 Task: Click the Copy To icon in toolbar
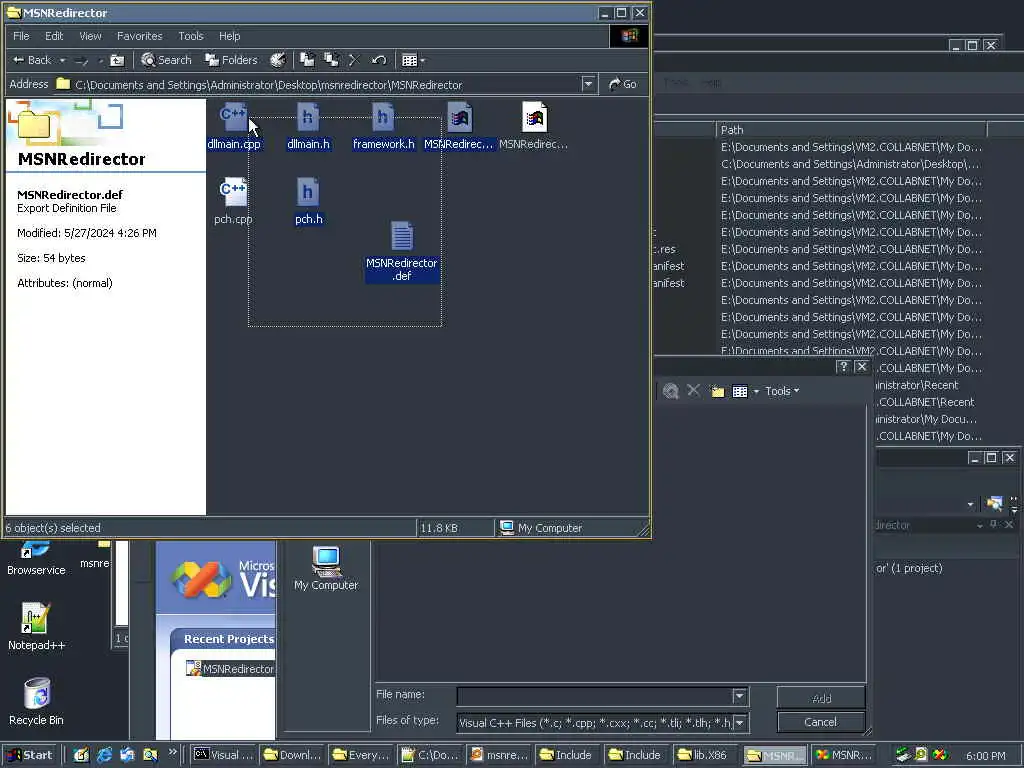332,61
